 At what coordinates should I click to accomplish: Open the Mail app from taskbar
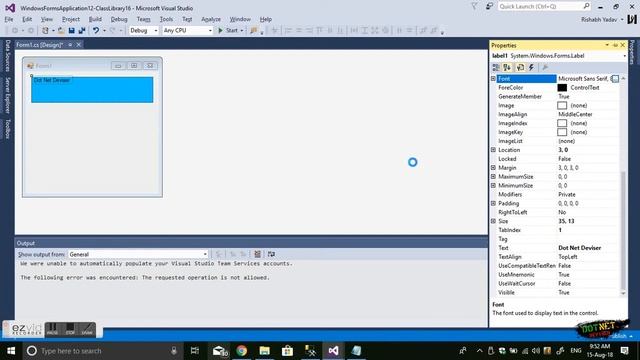coord(219,351)
